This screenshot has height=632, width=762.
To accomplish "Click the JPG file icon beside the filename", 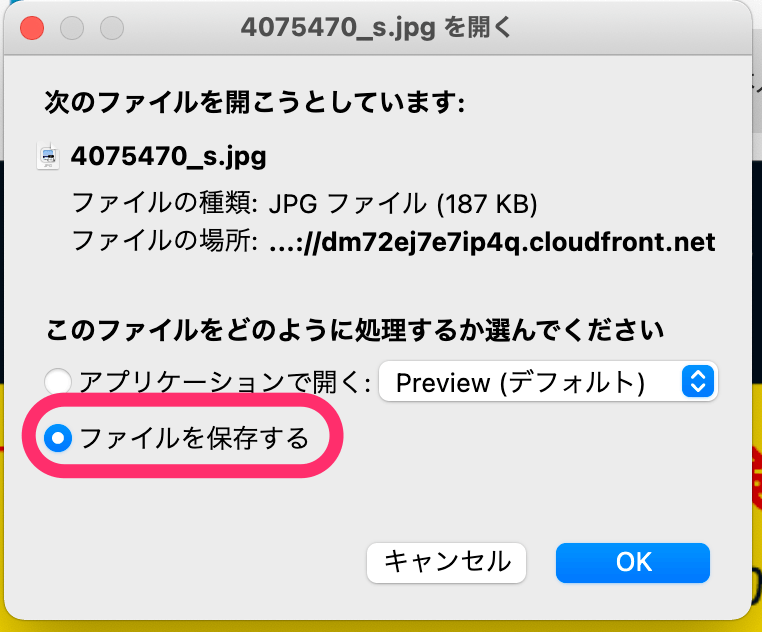I will [49, 156].
